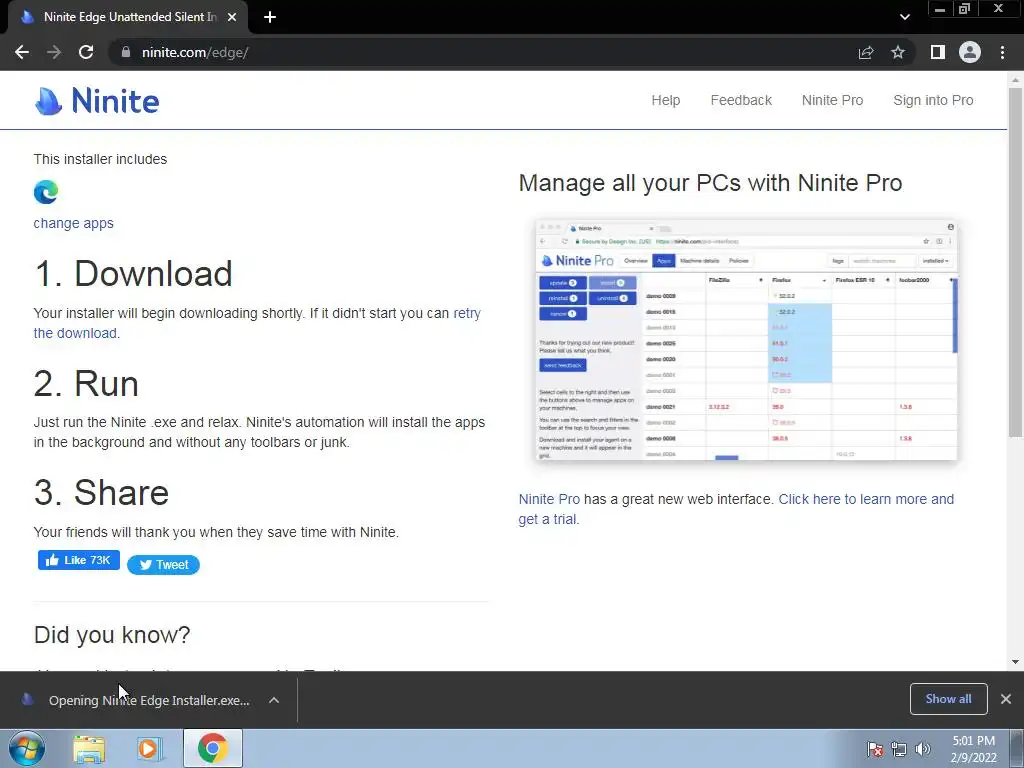Click Sign into Pro
The width and height of the screenshot is (1024, 768).
pyautogui.click(x=933, y=100)
